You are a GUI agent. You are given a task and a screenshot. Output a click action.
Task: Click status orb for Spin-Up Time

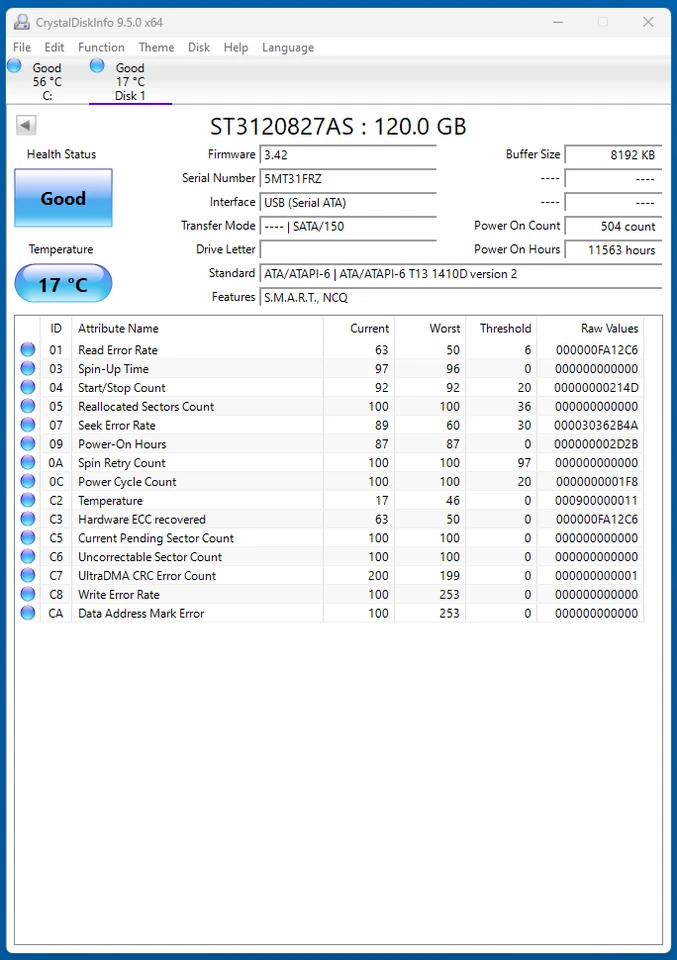tap(28, 369)
